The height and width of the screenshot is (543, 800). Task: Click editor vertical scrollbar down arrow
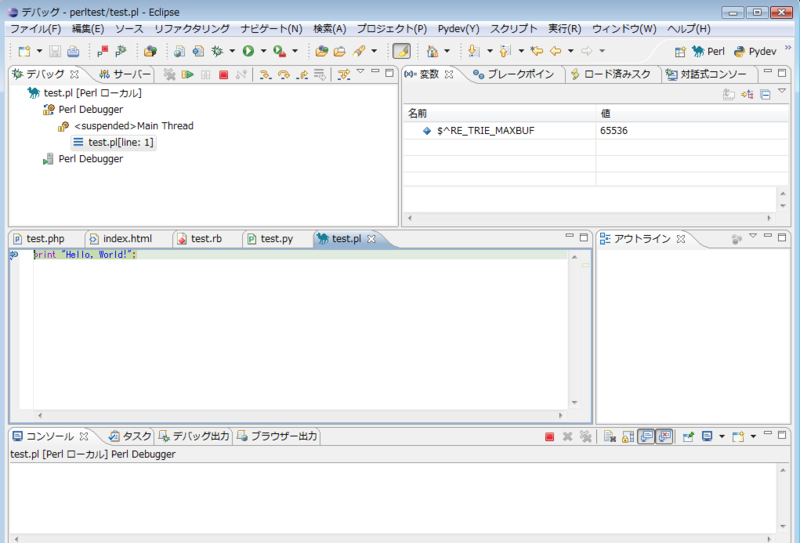pyautogui.click(x=574, y=402)
